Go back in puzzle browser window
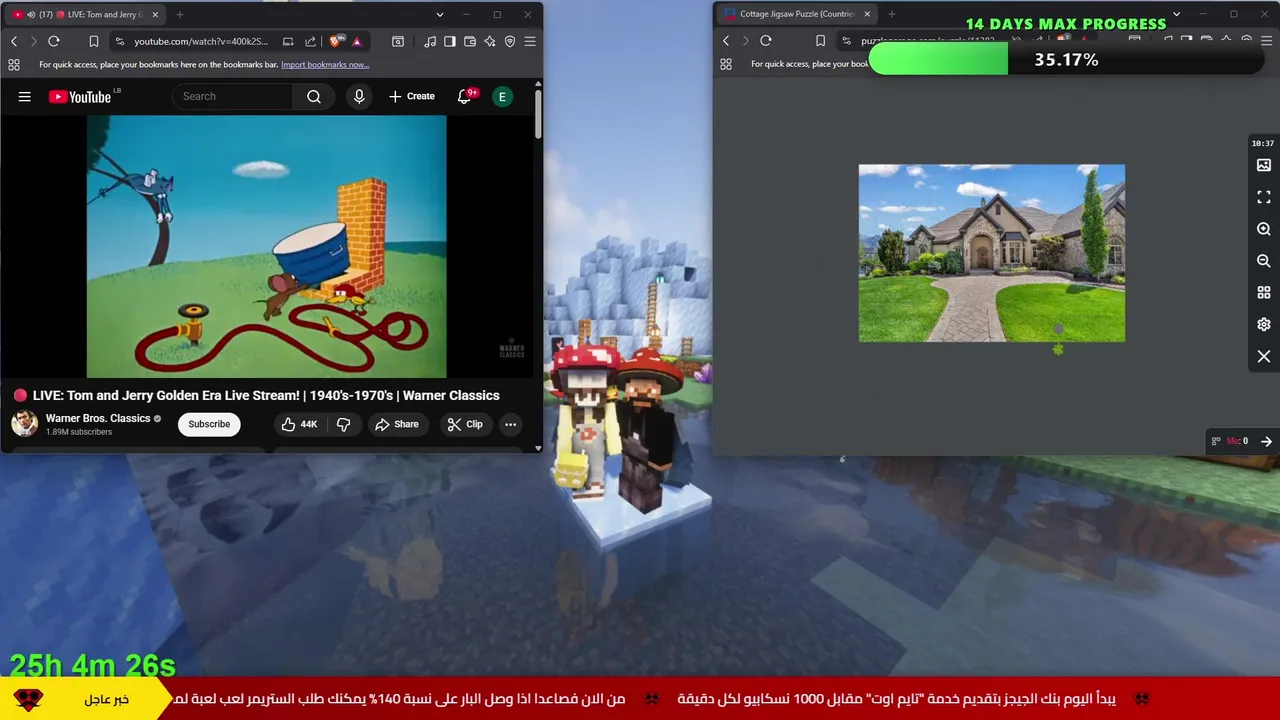Viewport: 1280px width, 720px height. coord(726,41)
